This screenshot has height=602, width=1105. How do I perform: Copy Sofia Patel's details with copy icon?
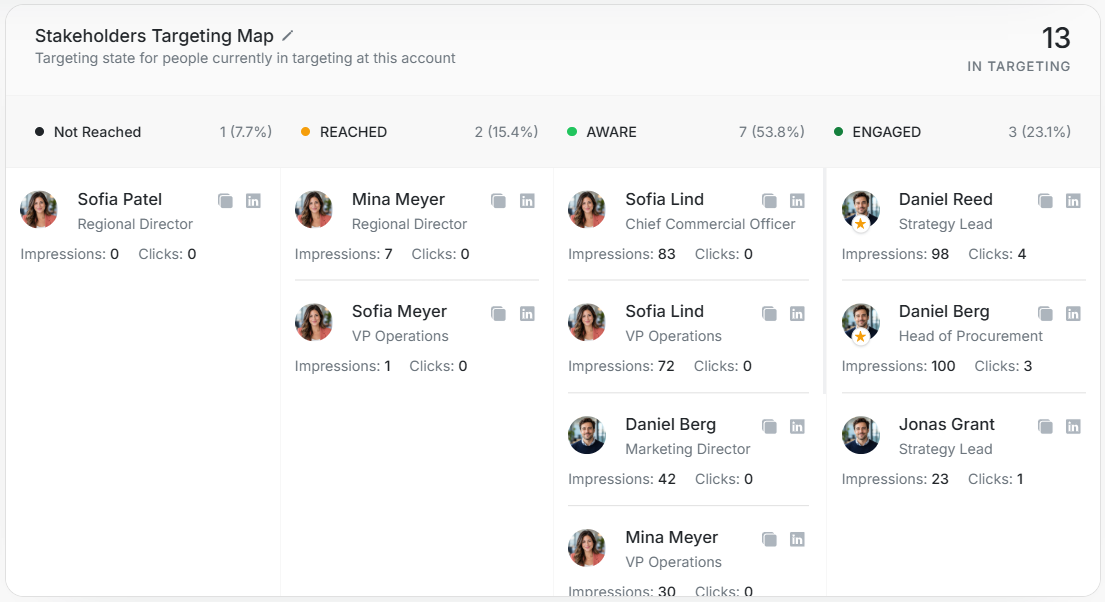click(x=226, y=201)
